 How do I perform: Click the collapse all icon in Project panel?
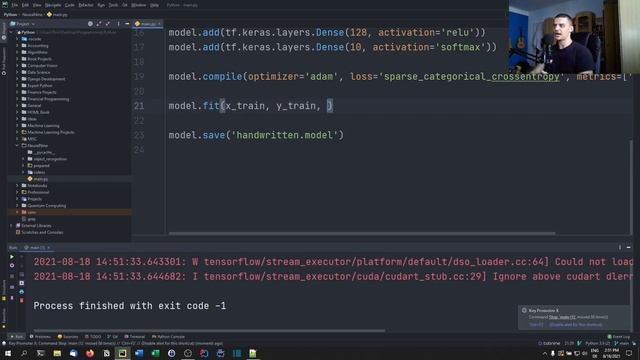[108, 24]
